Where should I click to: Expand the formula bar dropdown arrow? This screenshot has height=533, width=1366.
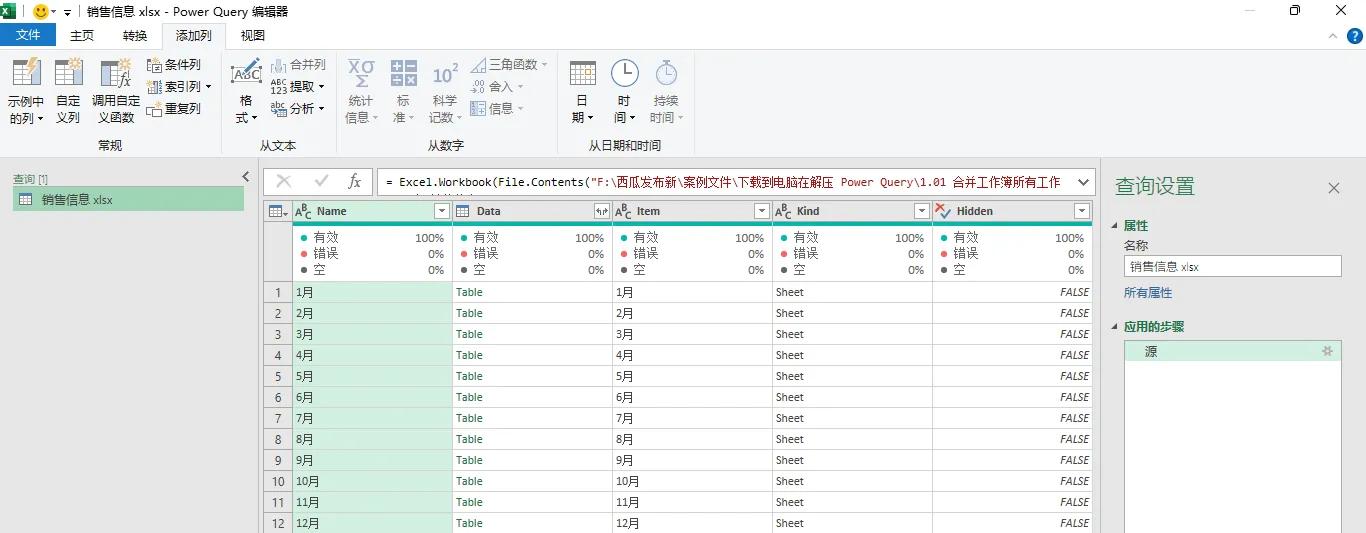pyautogui.click(x=1083, y=182)
